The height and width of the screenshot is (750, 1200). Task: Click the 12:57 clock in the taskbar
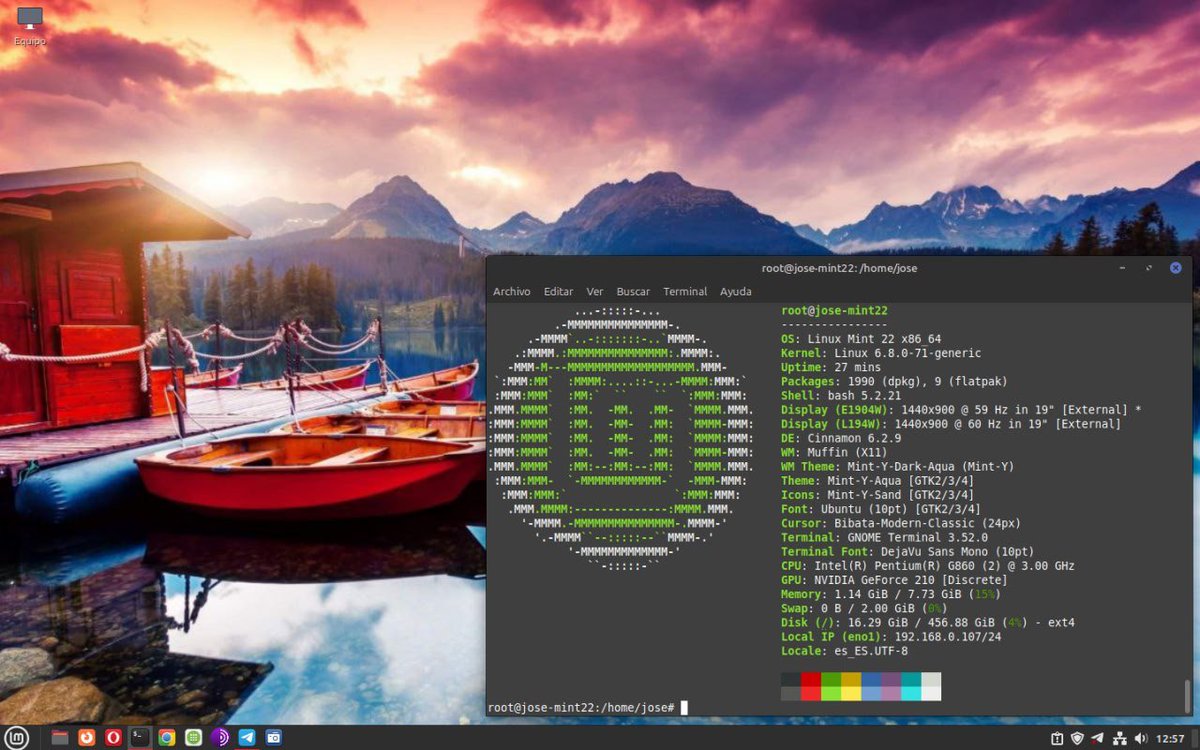pos(1170,740)
